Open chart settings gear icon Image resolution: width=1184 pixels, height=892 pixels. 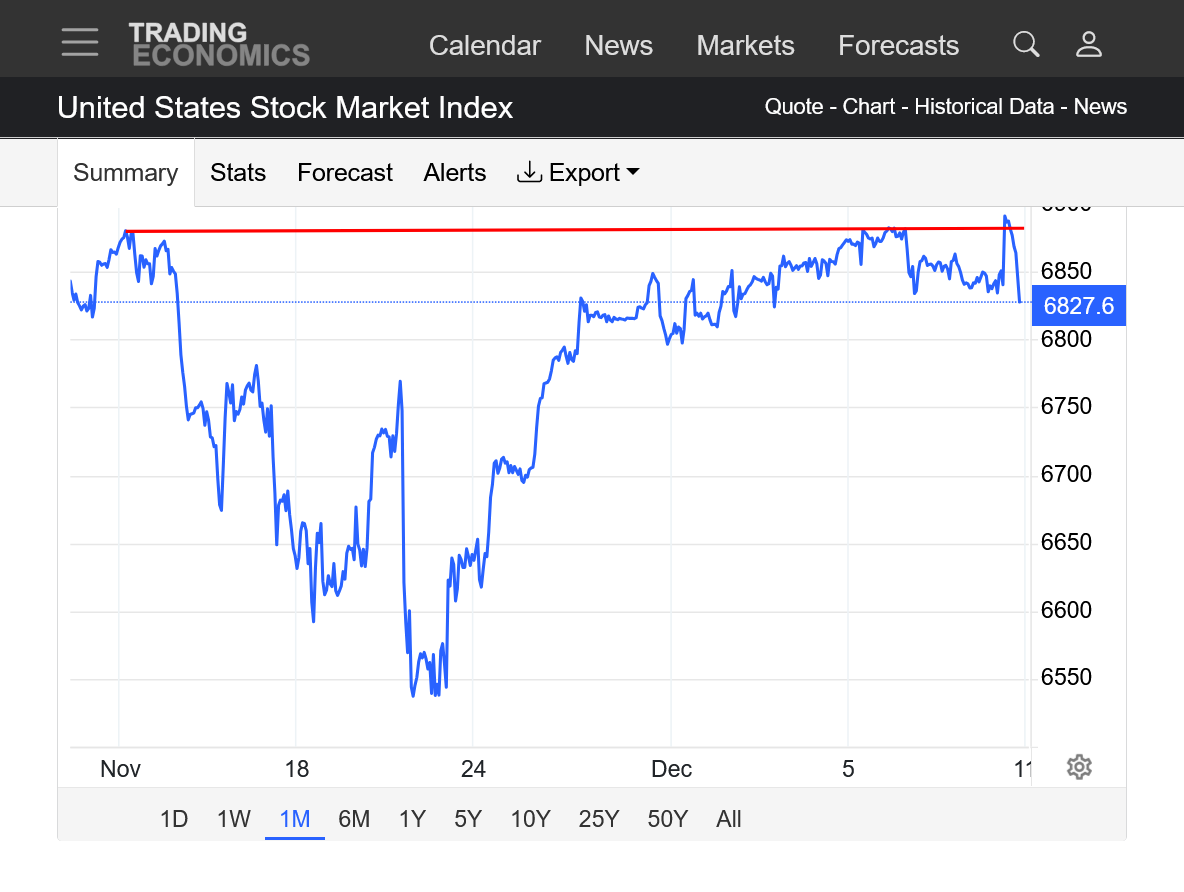point(1078,767)
